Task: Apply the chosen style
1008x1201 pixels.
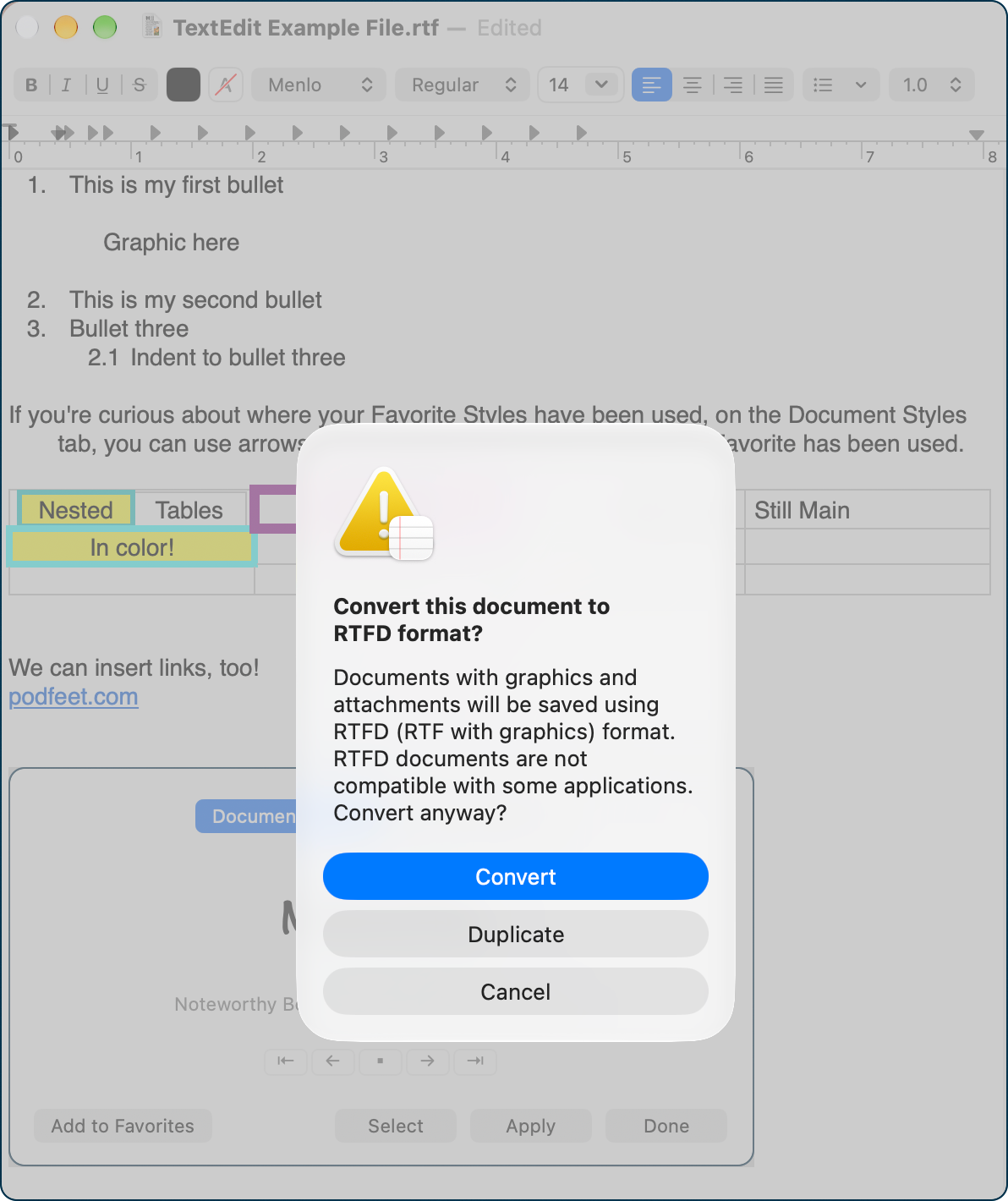Action: tap(531, 1126)
